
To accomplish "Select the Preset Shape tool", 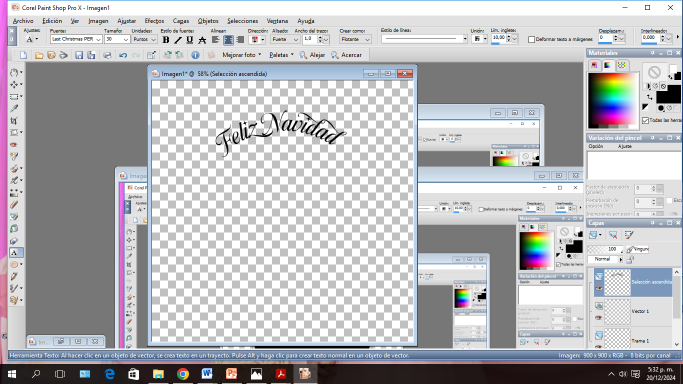I will click(14, 265).
